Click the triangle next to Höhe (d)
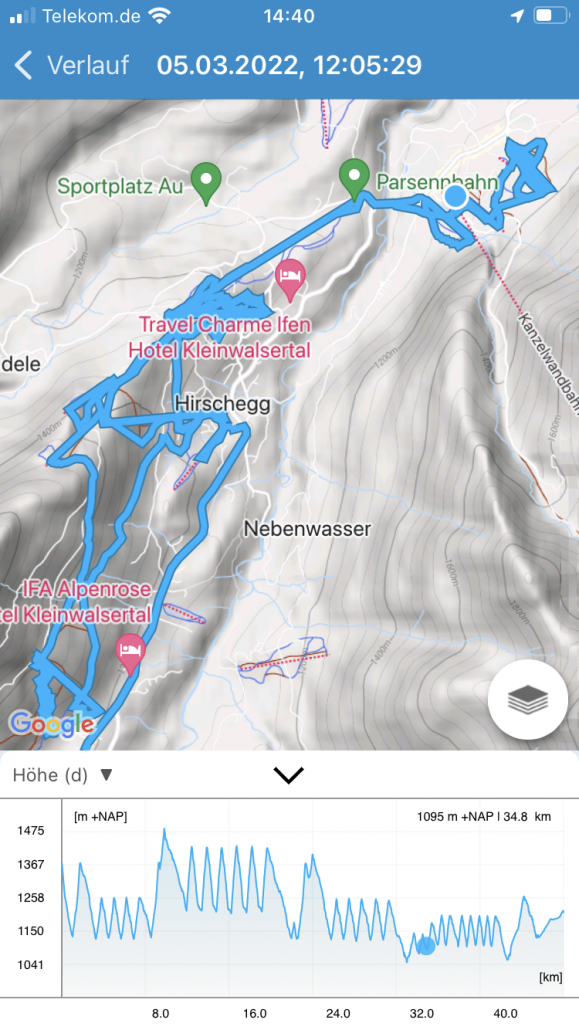The image size is (579, 1030). tap(106, 776)
